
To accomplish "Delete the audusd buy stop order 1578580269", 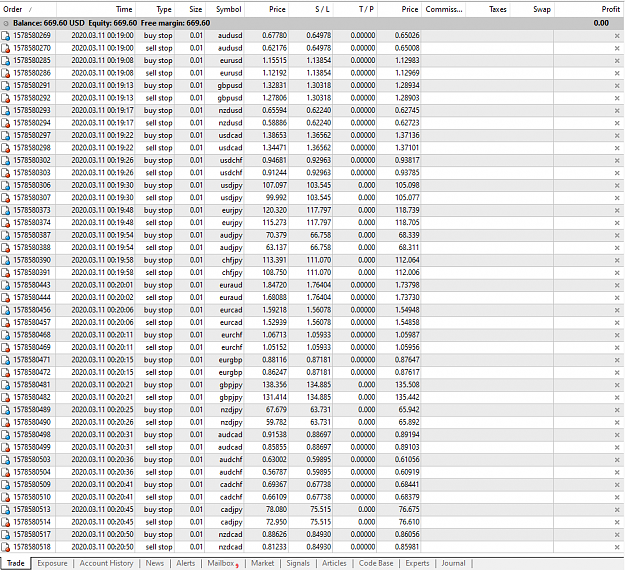I will pyautogui.click(x=617, y=36).
